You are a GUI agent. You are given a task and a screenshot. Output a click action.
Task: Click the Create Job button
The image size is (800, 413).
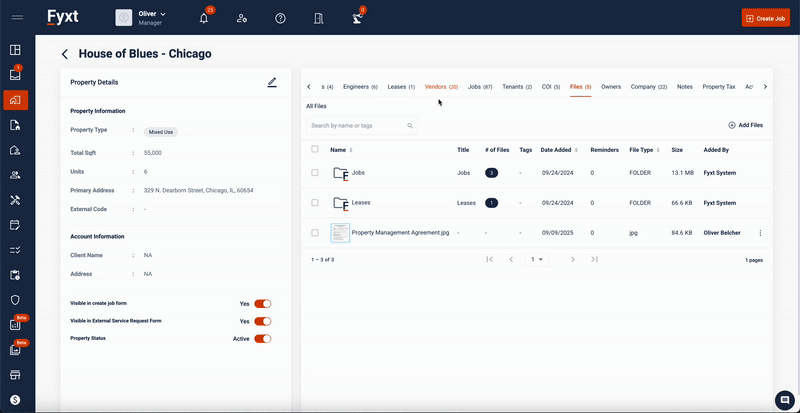coord(765,18)
